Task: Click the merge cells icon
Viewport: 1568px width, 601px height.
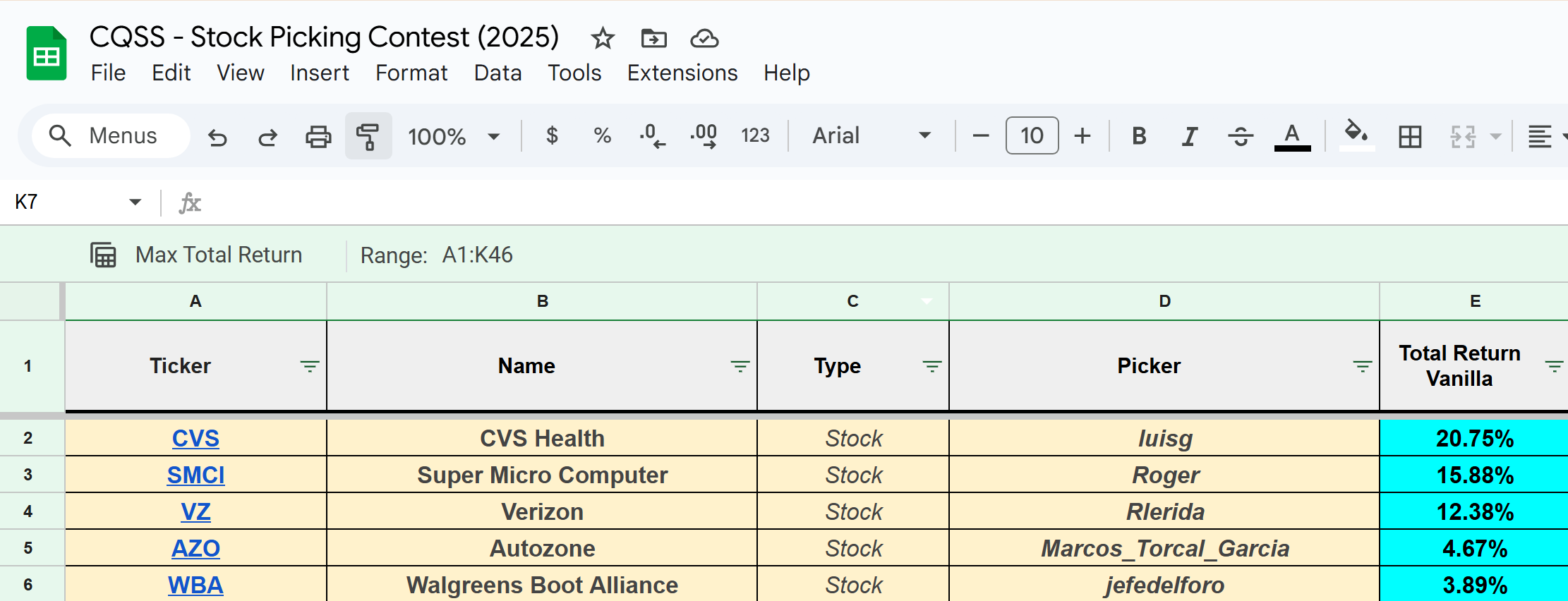Action: (1463, 136)
